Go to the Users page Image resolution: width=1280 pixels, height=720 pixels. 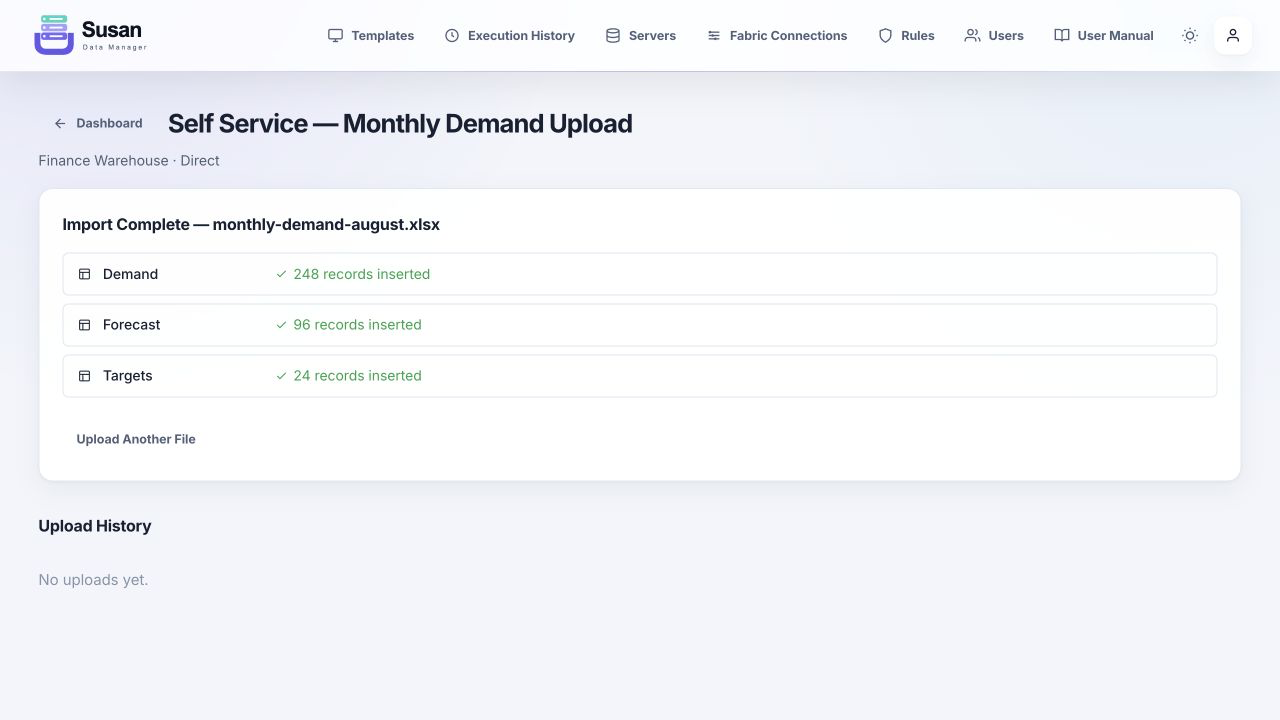pyautogui.click(x=994, y=35)
